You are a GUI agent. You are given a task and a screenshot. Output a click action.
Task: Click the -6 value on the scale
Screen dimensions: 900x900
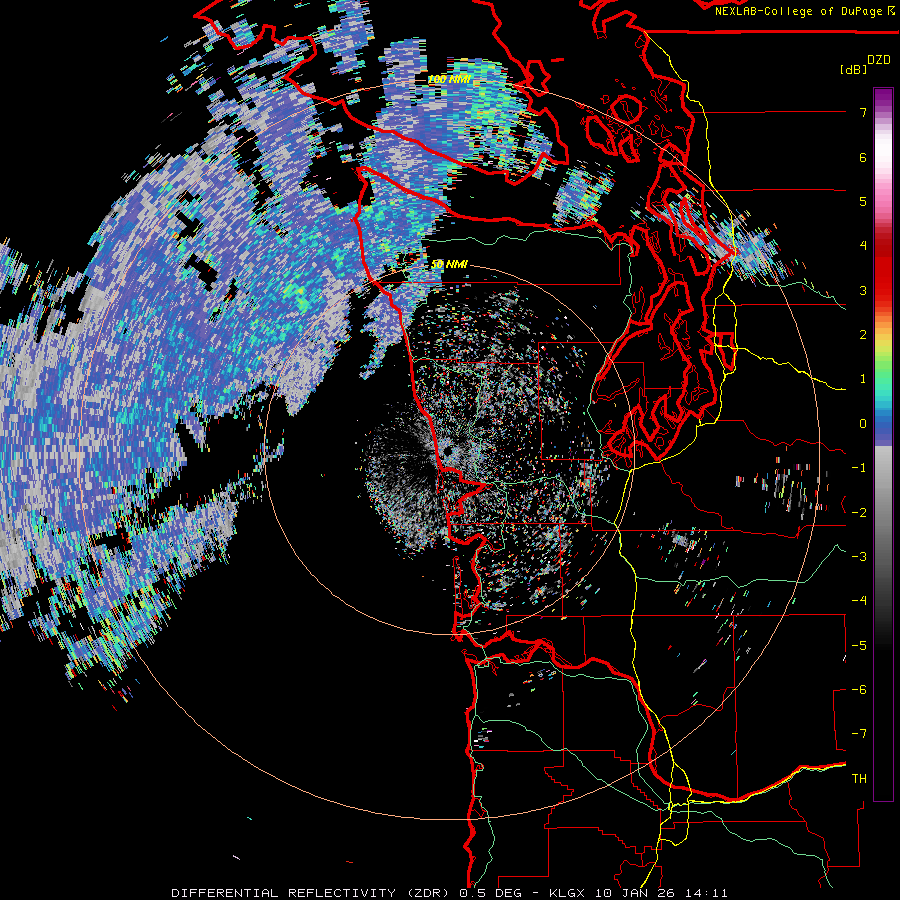pyautogui.click(x=859, y=690)
